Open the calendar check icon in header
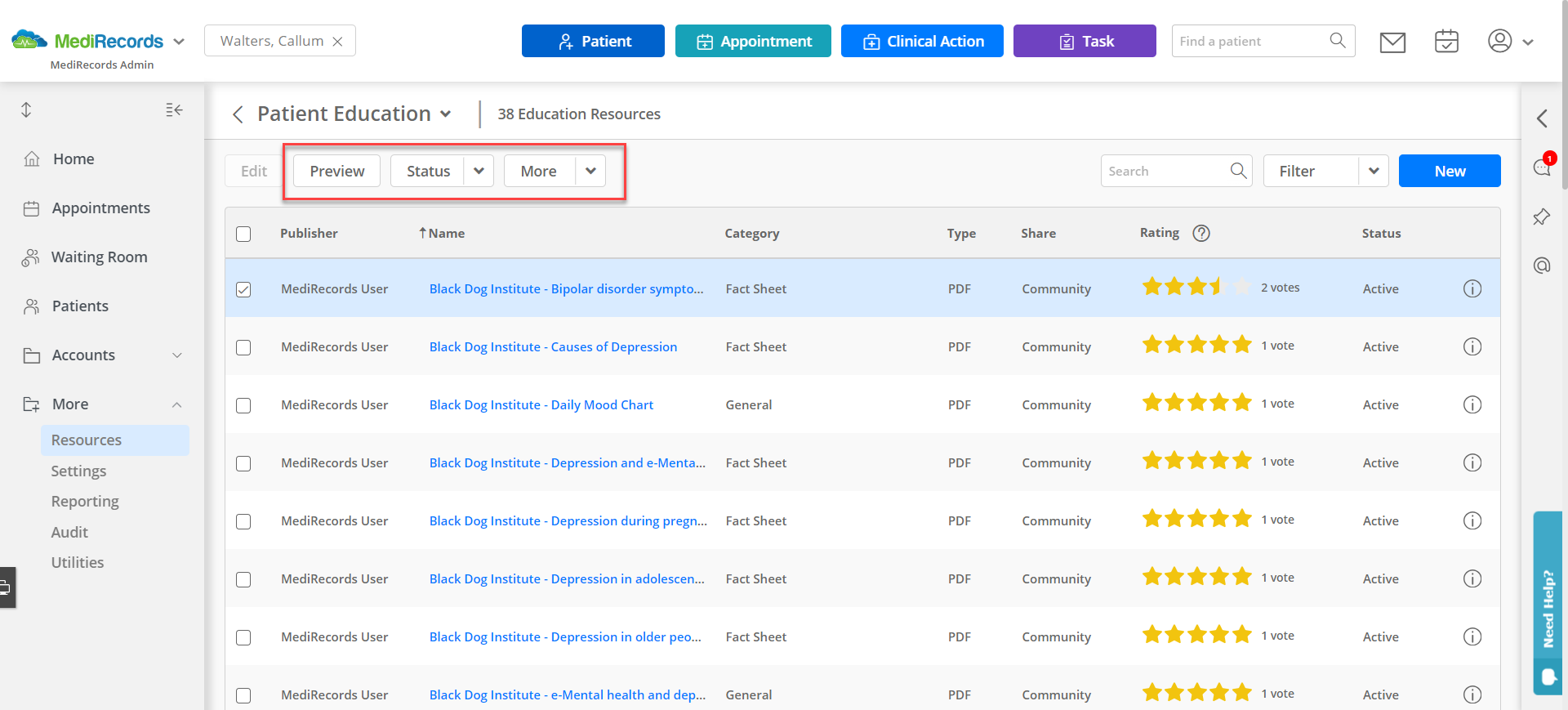The height and width of the screenshot is (710, 1568). 1446,41
